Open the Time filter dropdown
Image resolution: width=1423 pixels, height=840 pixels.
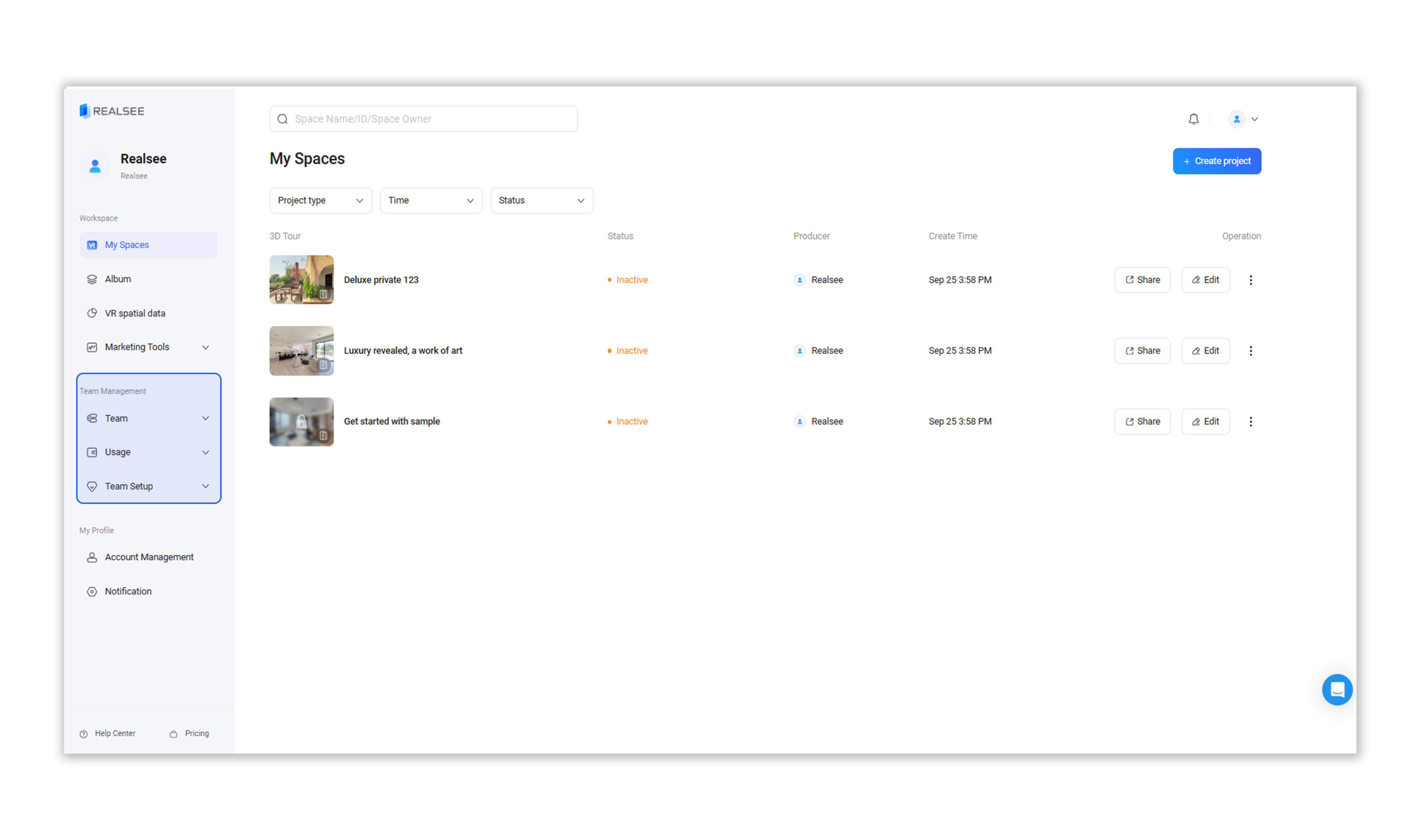[431, 200]
